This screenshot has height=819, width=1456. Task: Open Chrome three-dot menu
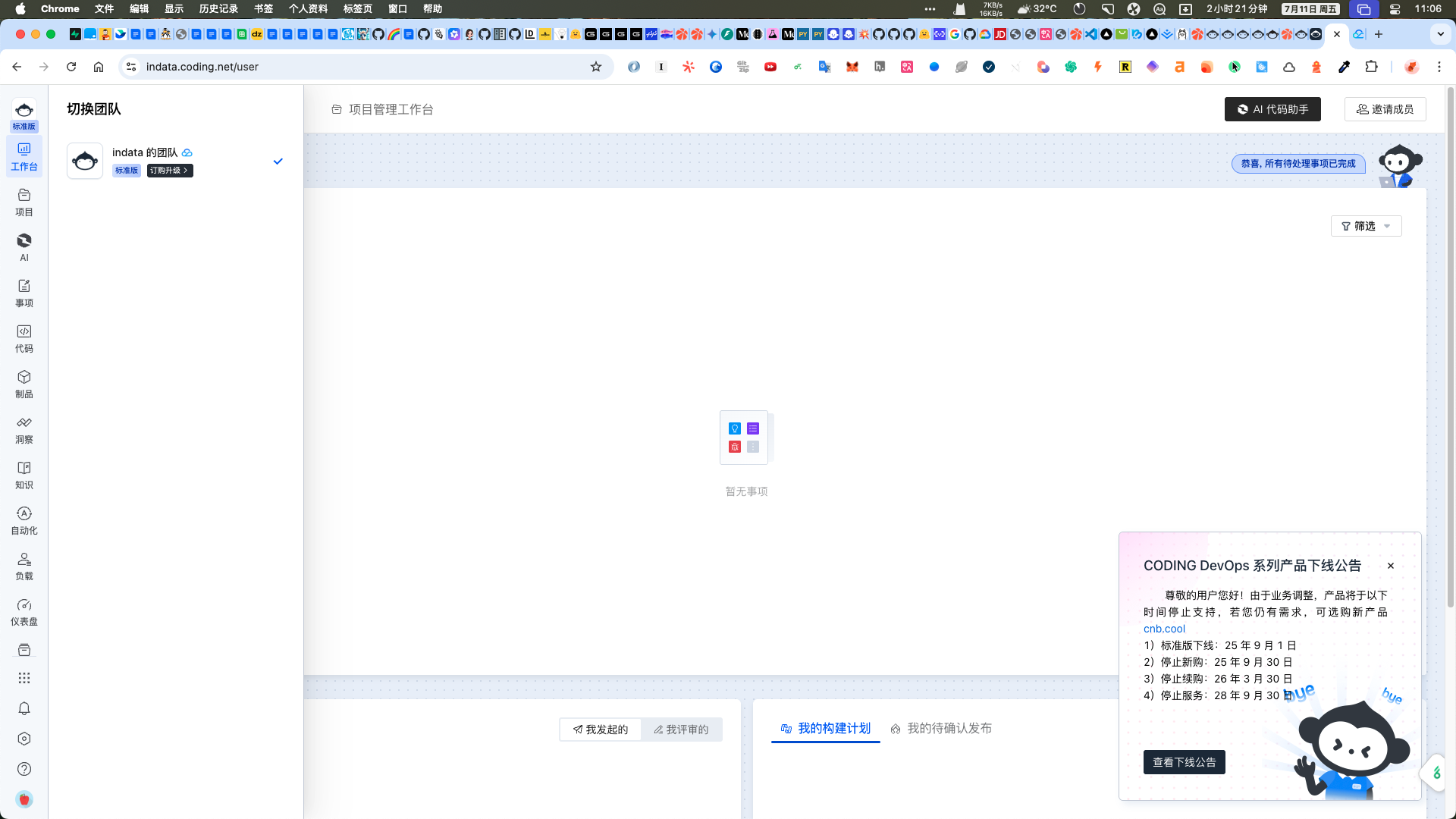[x=1439, y=67]
